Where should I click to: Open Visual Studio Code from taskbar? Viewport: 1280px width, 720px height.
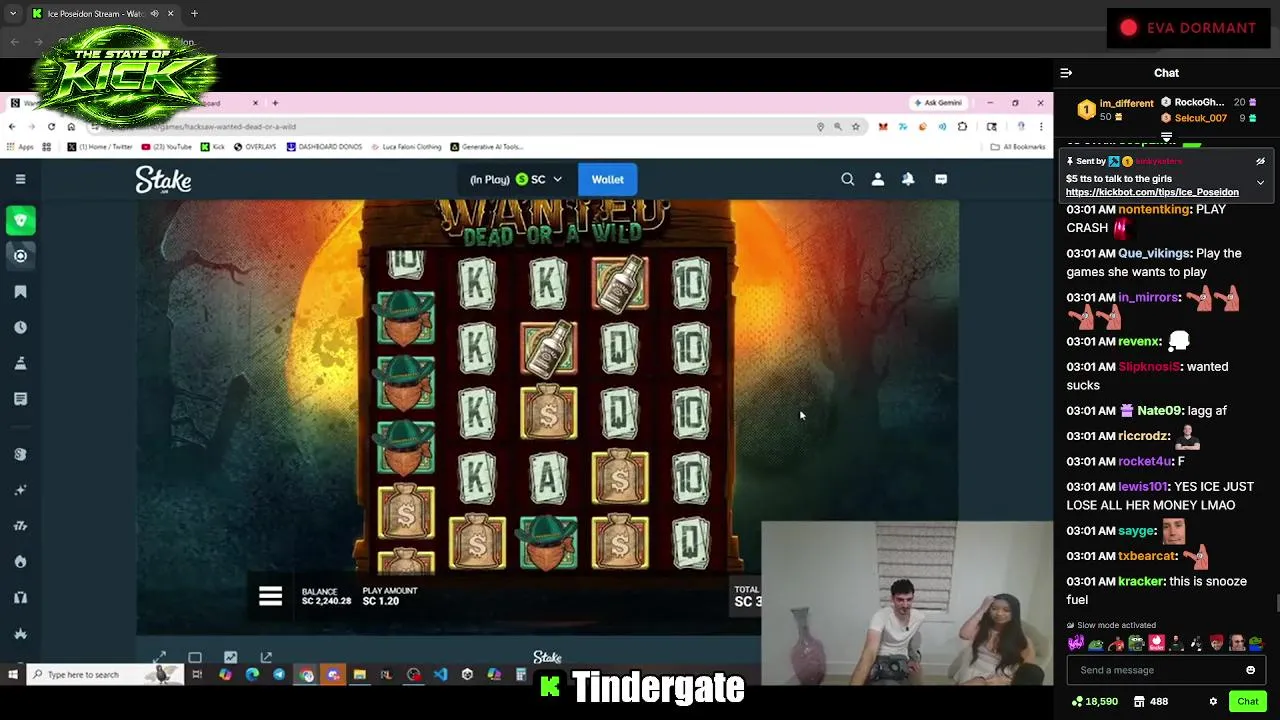coord(440,675)
